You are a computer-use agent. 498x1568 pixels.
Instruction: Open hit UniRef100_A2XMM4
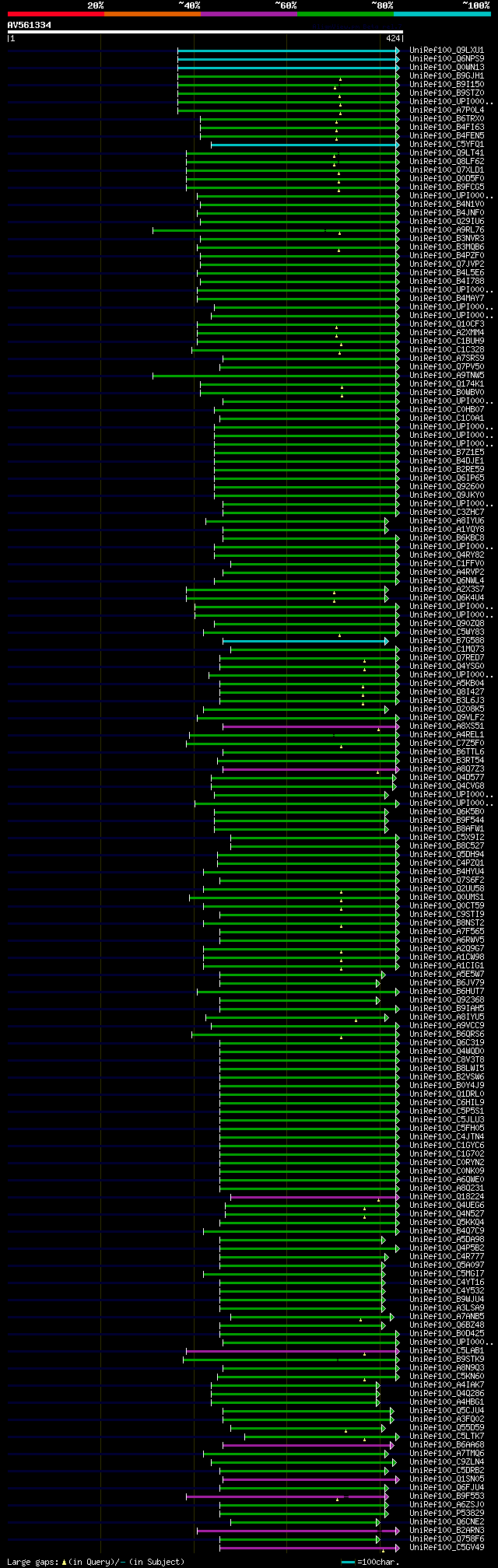click(x=447, y=332)
